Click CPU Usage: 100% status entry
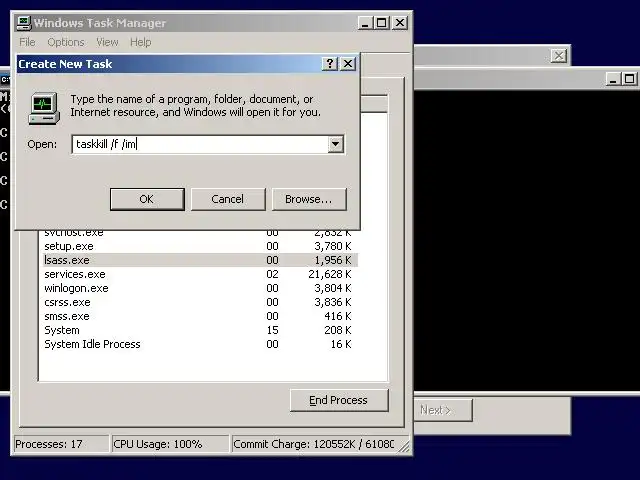Viewport: 640px width, 480px height. click(170, 444)
